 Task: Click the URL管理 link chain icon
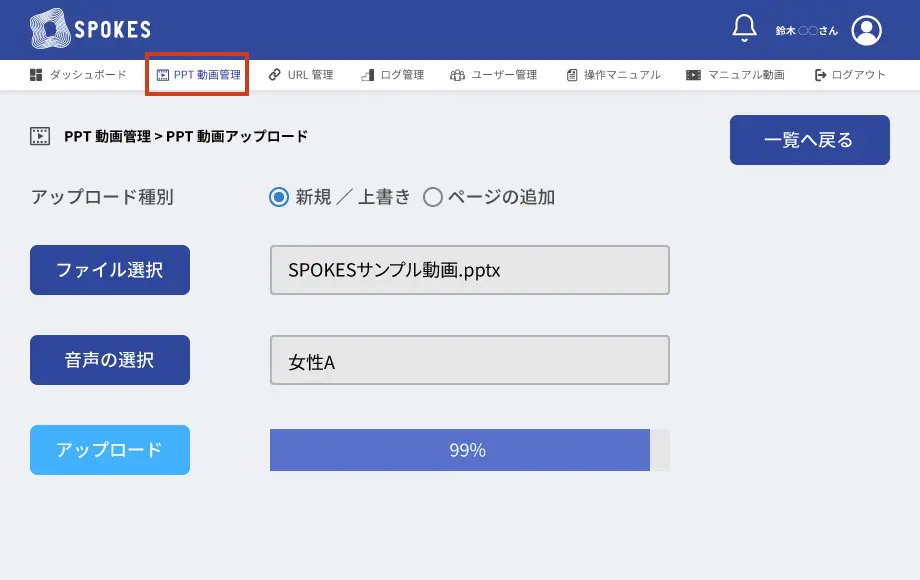pyautogui.click(x=275, y=75)
